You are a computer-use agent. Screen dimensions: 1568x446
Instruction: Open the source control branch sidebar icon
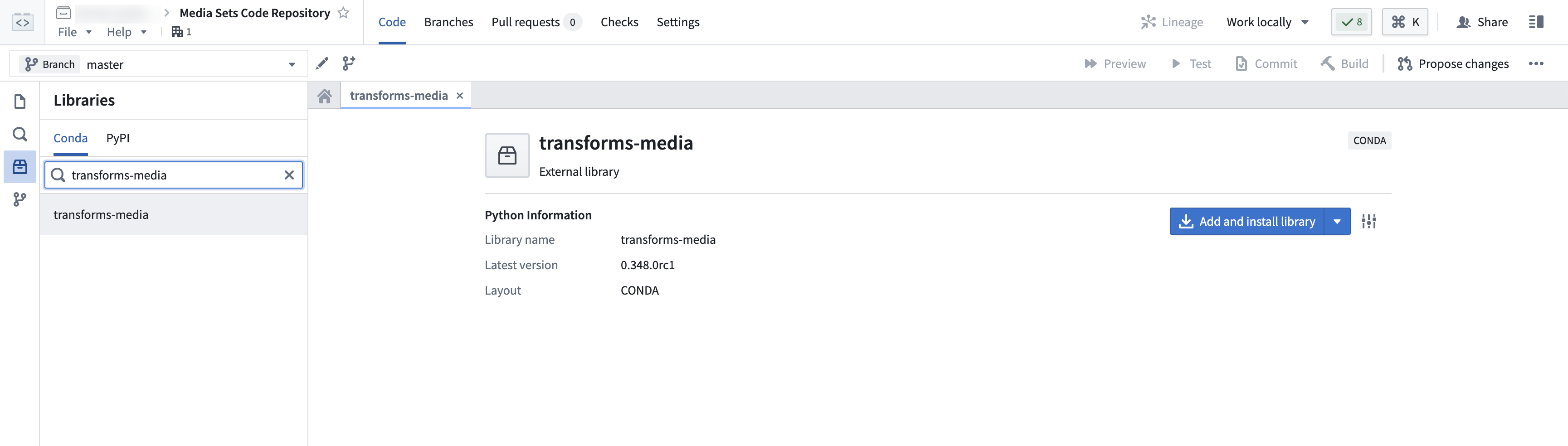(x=19, y=199)
